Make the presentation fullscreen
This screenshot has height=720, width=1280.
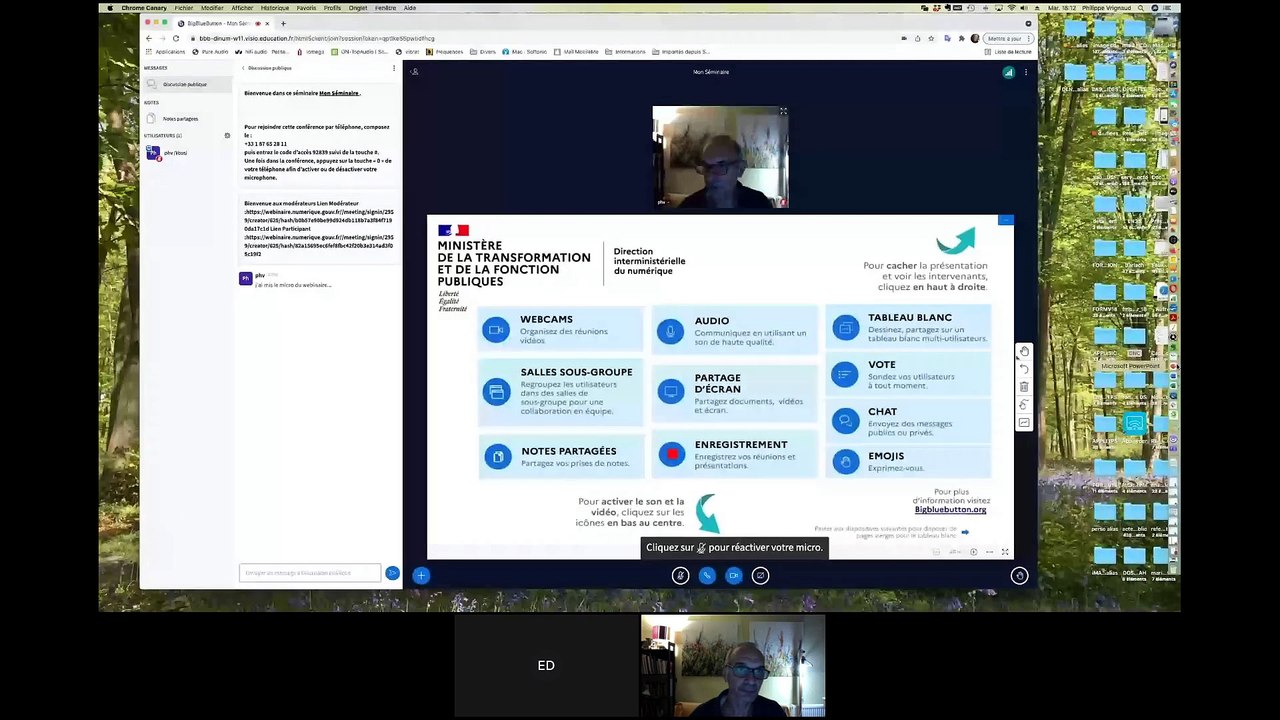pyautogui.click(x=1005, y=552)
